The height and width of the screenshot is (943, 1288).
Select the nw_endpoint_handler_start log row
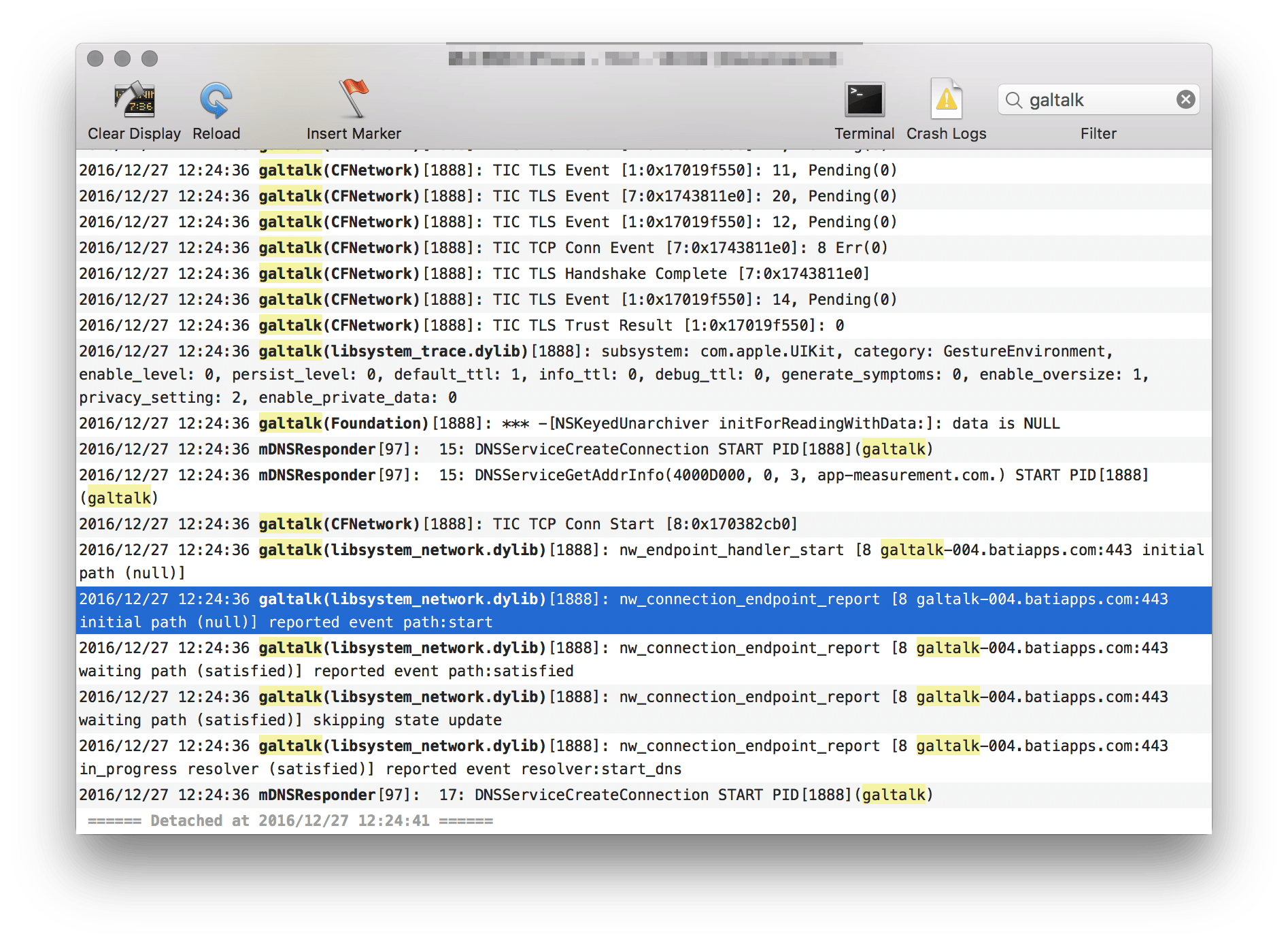pos(643,562)
